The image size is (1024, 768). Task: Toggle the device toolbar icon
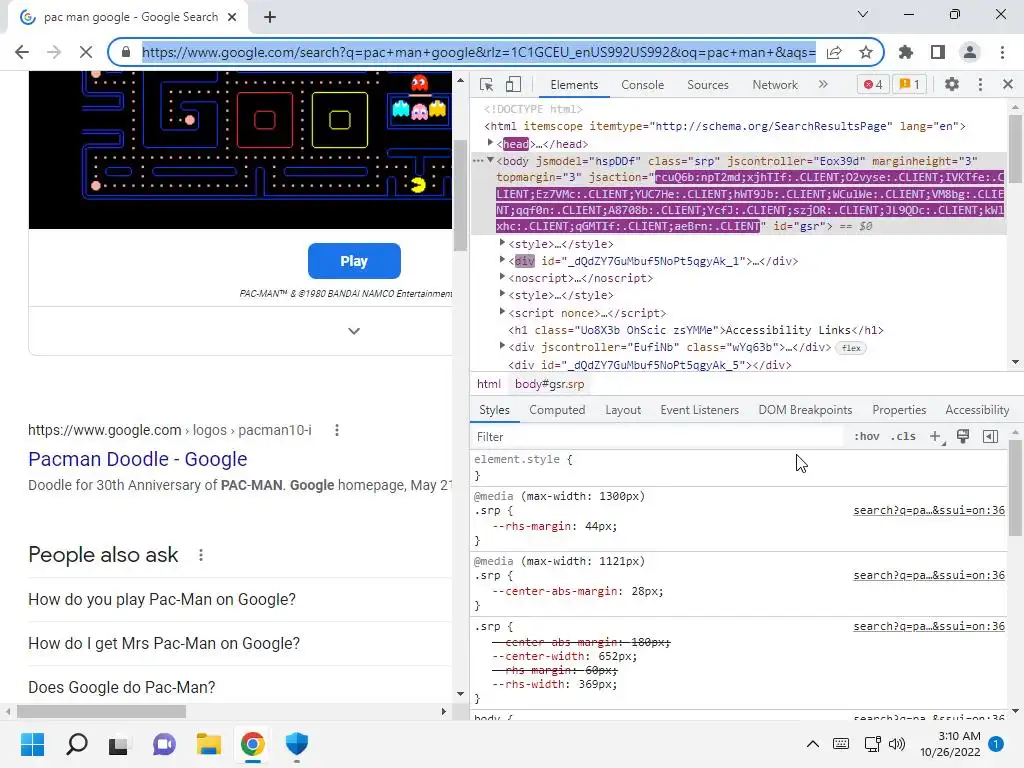click(x=514, y=85)
